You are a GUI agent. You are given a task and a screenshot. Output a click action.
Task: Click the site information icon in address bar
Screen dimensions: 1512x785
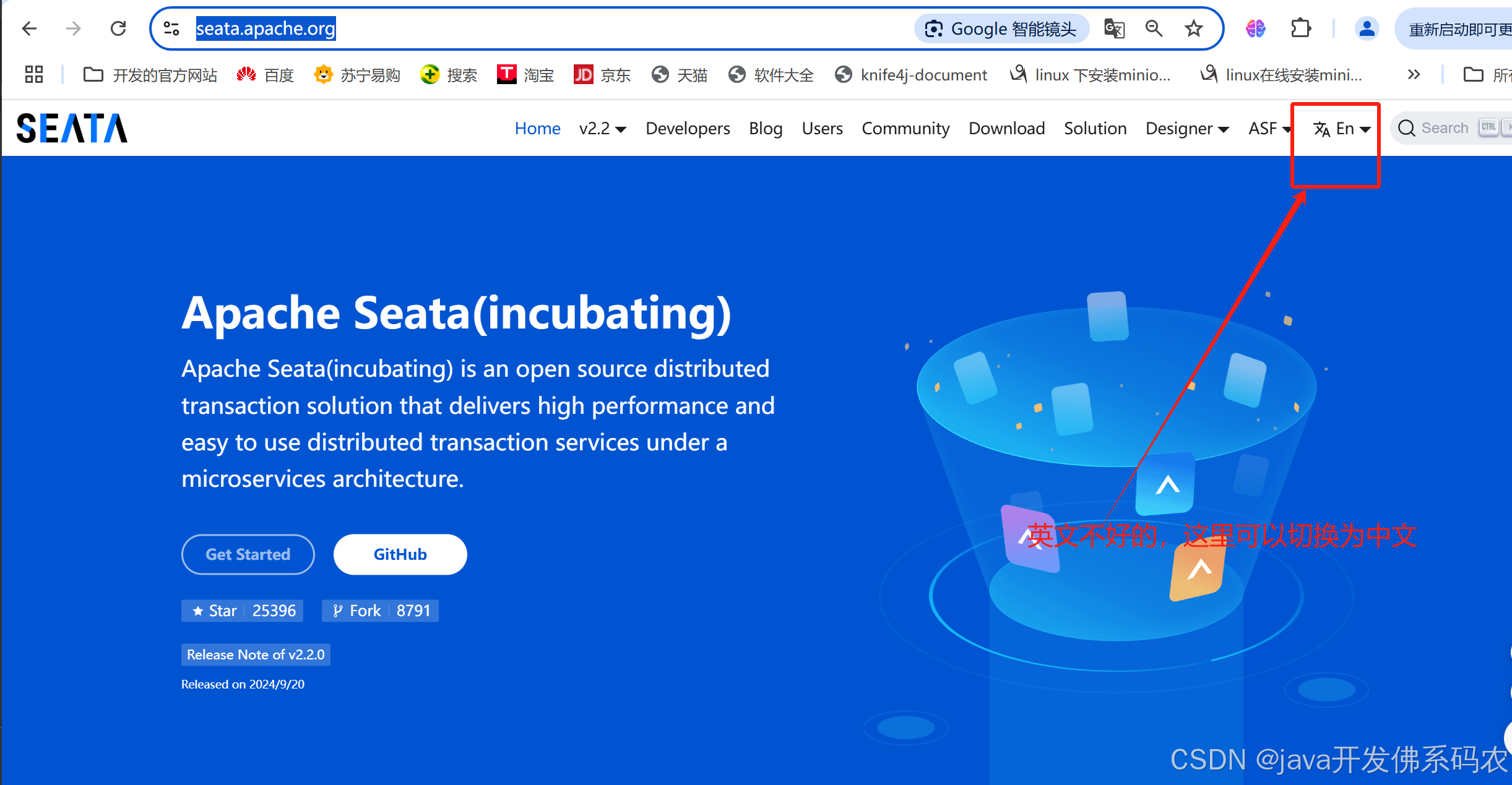click(x=170, y=28)
